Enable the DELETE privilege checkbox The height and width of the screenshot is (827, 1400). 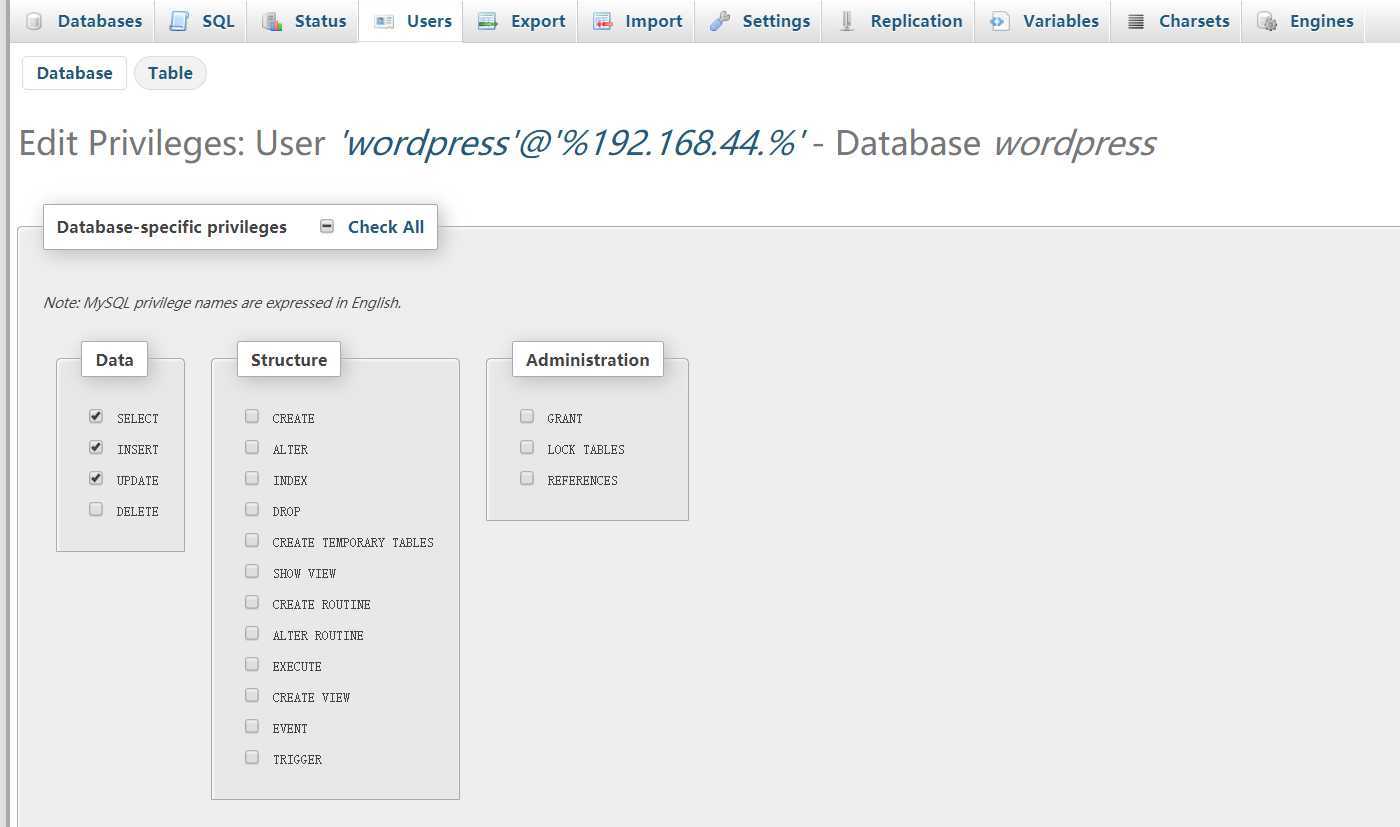point(96,509)
